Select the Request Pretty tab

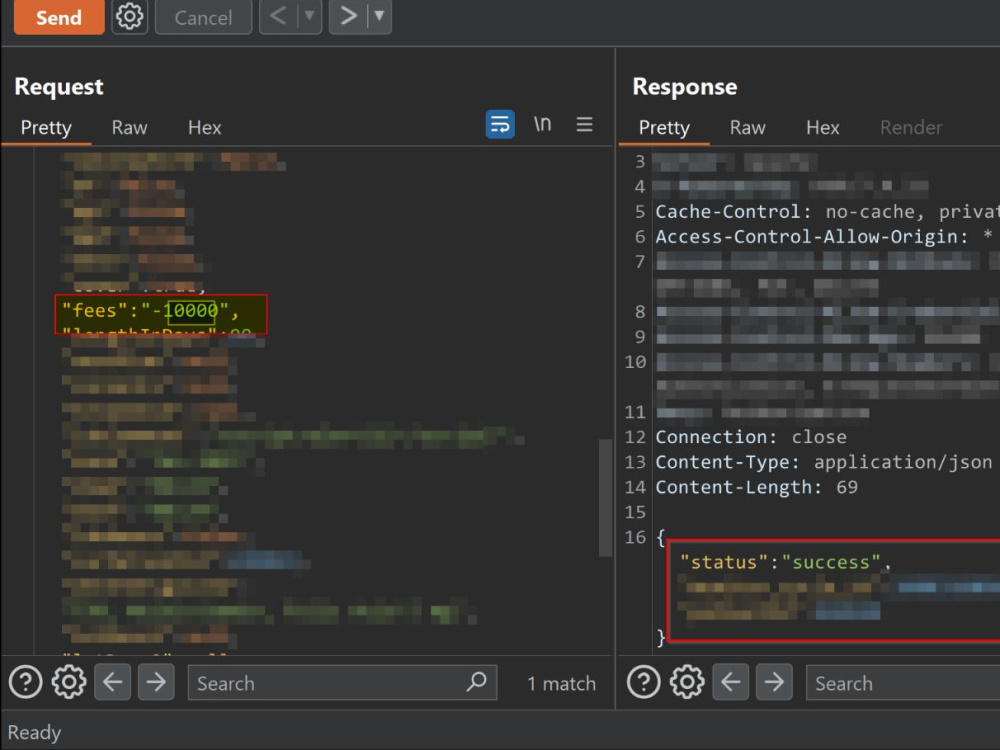coord(46,128)
